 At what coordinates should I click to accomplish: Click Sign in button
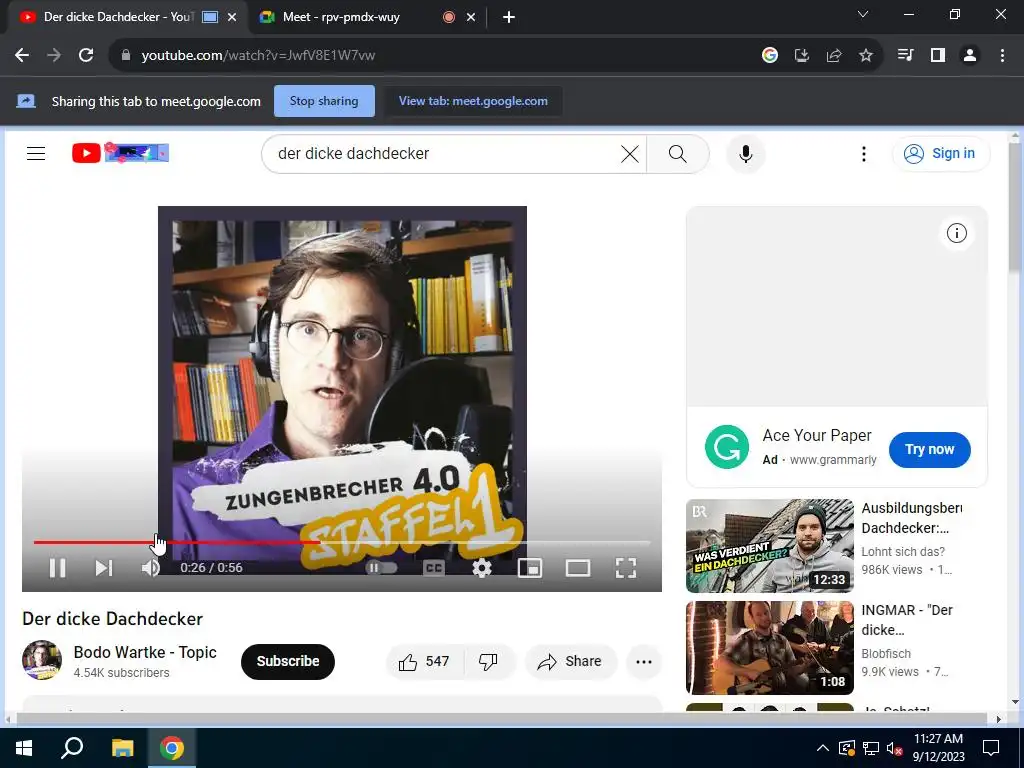[940, 153]
